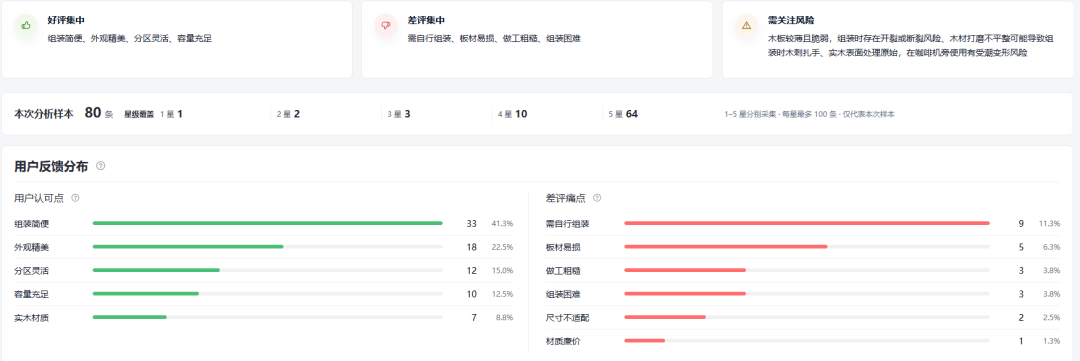Open the help icon beside 差评痛点
Screen dimensions: 1080x361
(597, 198)
